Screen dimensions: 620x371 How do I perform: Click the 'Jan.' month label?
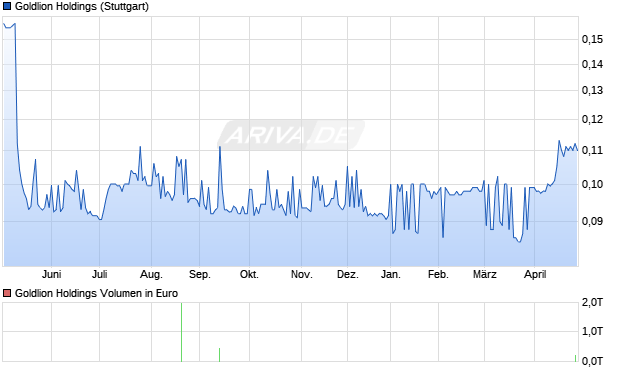click(x=391, y=274)
